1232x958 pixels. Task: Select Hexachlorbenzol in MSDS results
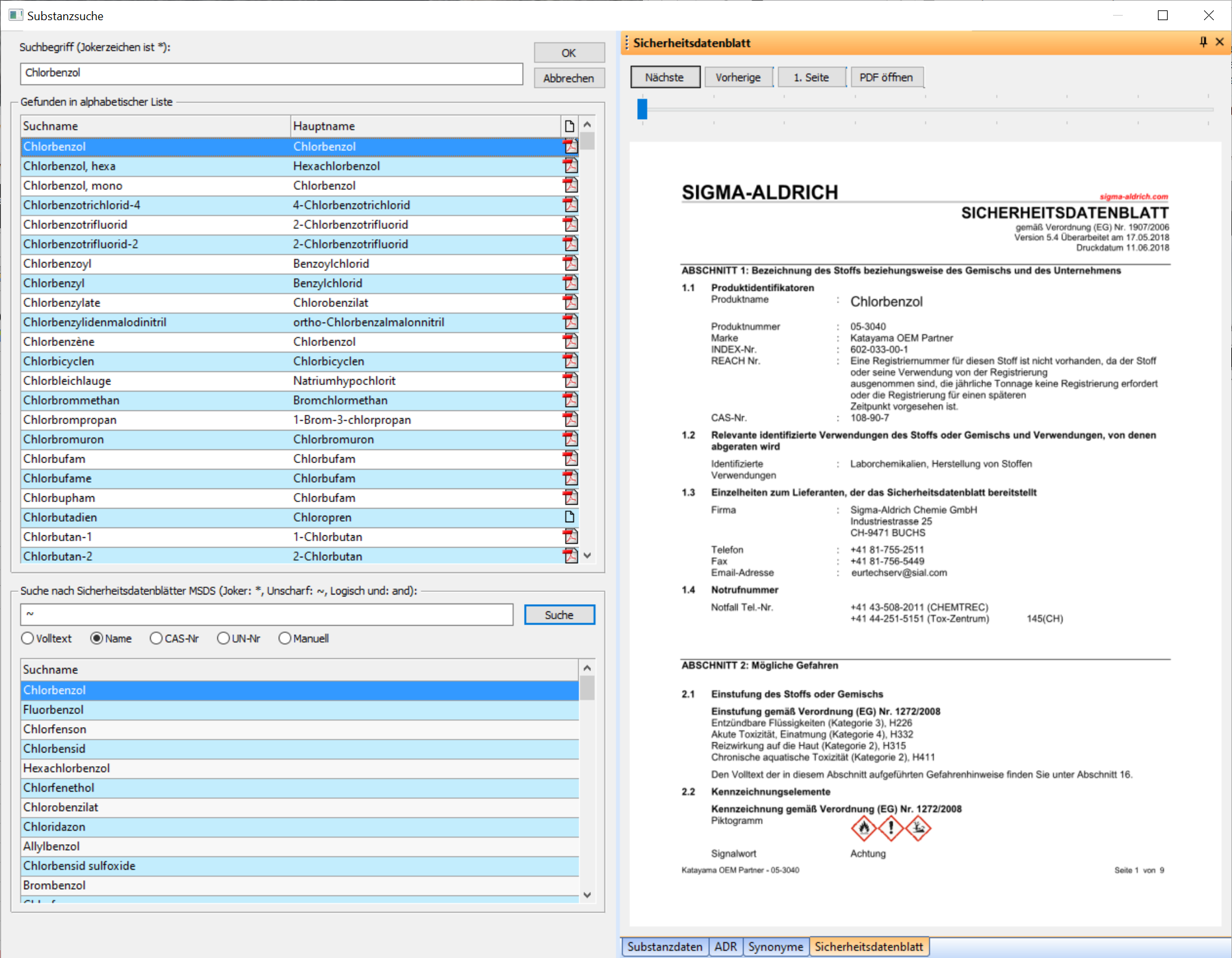click(300, 768)
